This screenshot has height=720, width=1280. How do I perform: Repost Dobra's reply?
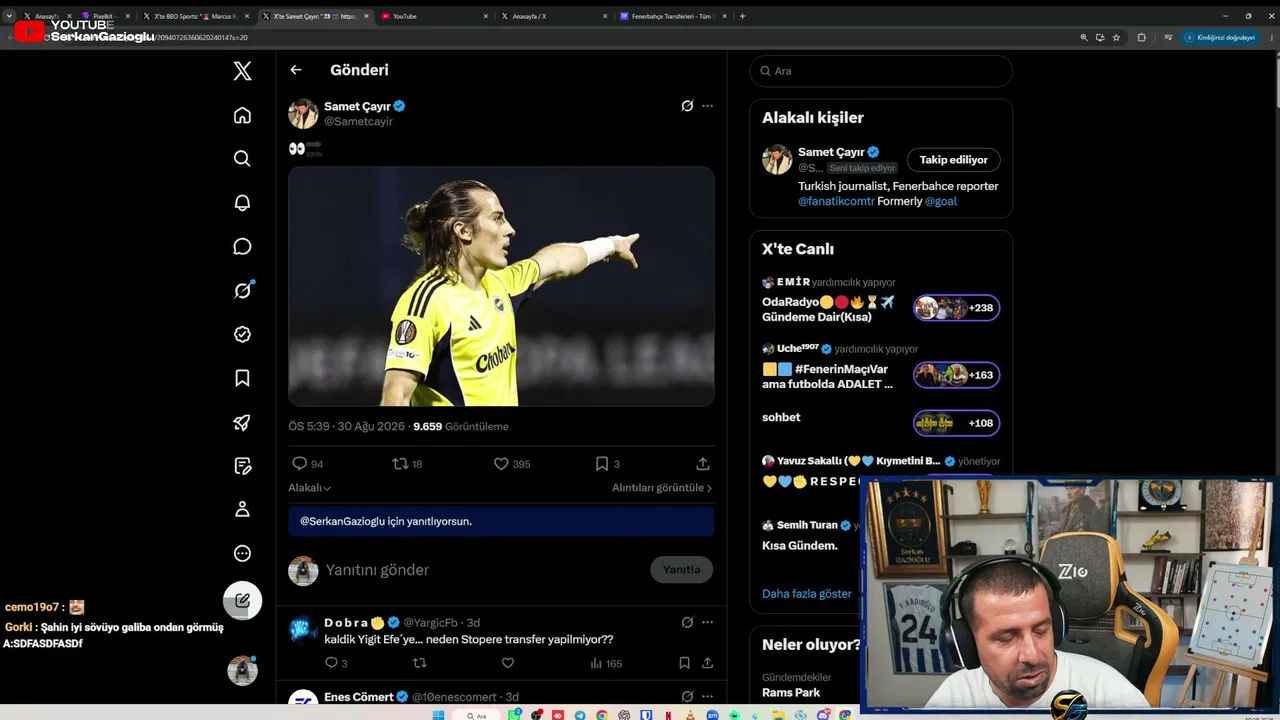click(x=420, y=663)
